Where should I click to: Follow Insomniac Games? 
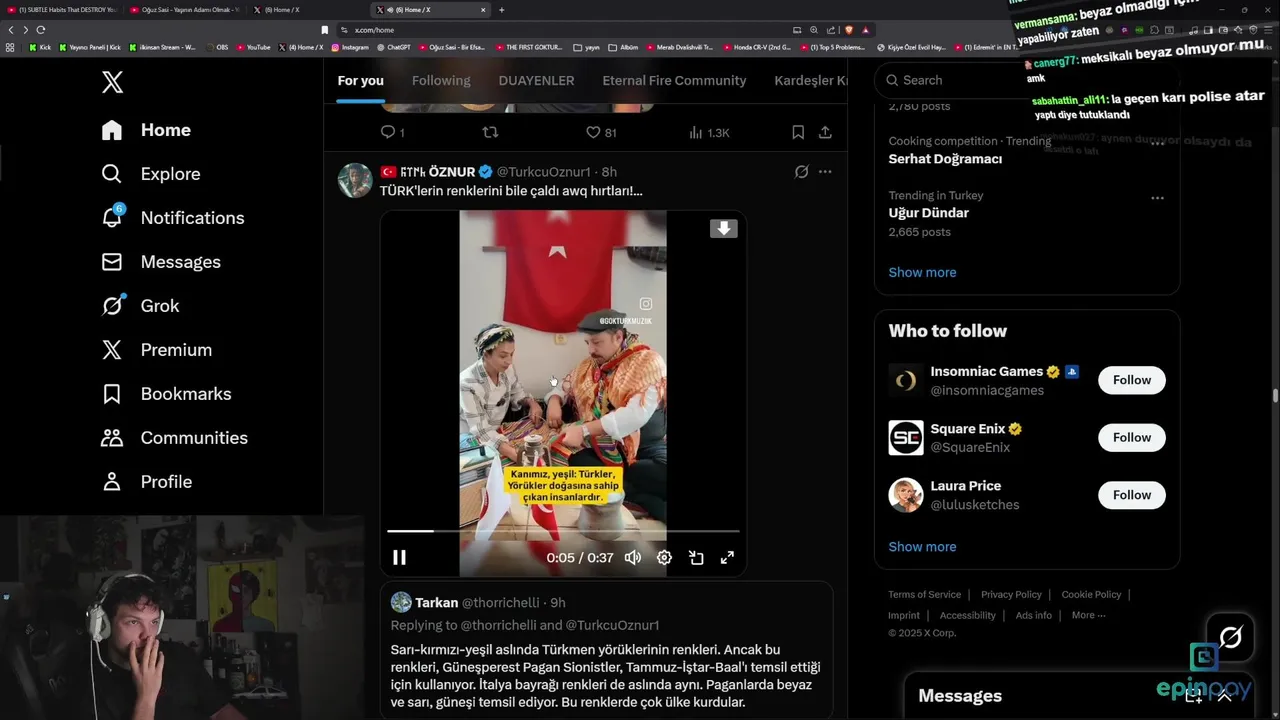point(1132,380)
